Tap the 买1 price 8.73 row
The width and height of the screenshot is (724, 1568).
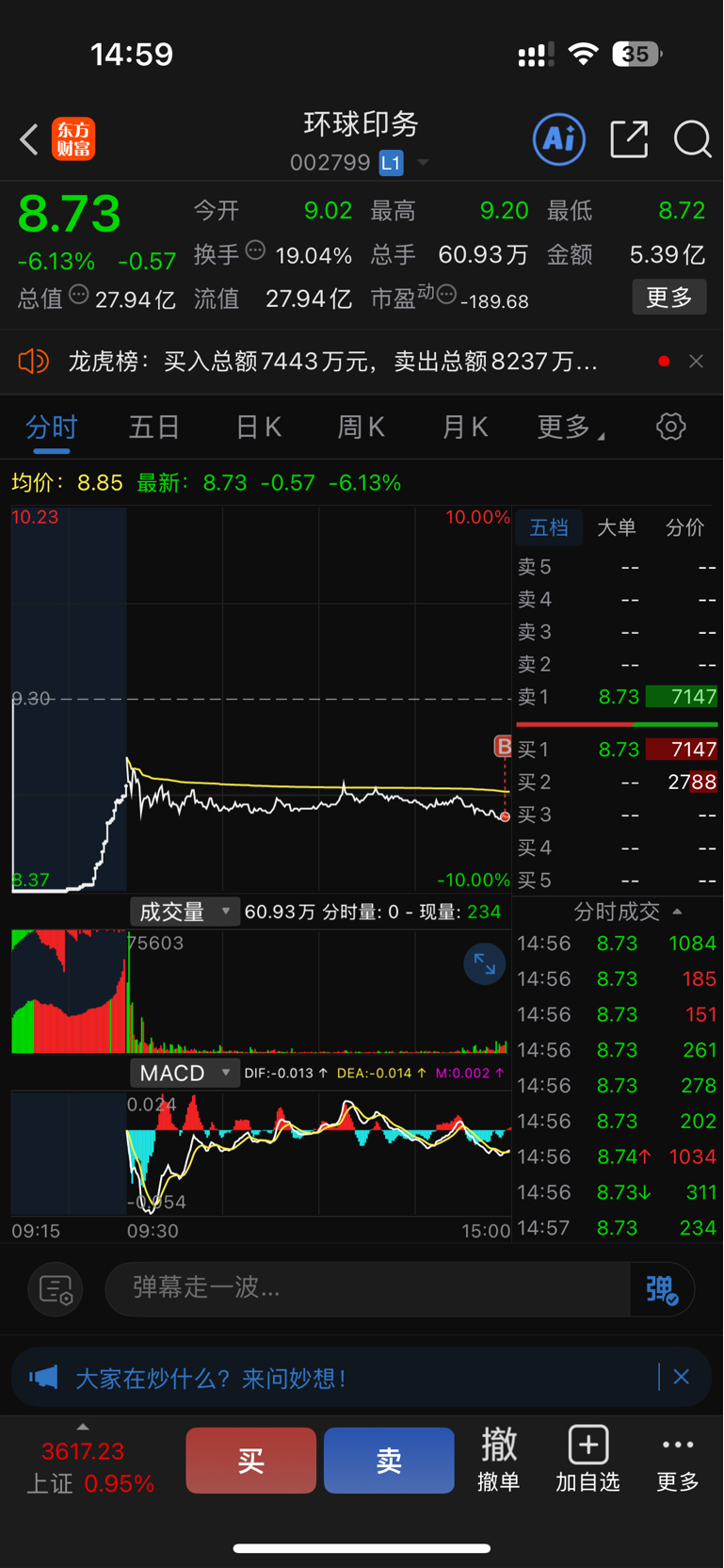click(x=617, y=750)
